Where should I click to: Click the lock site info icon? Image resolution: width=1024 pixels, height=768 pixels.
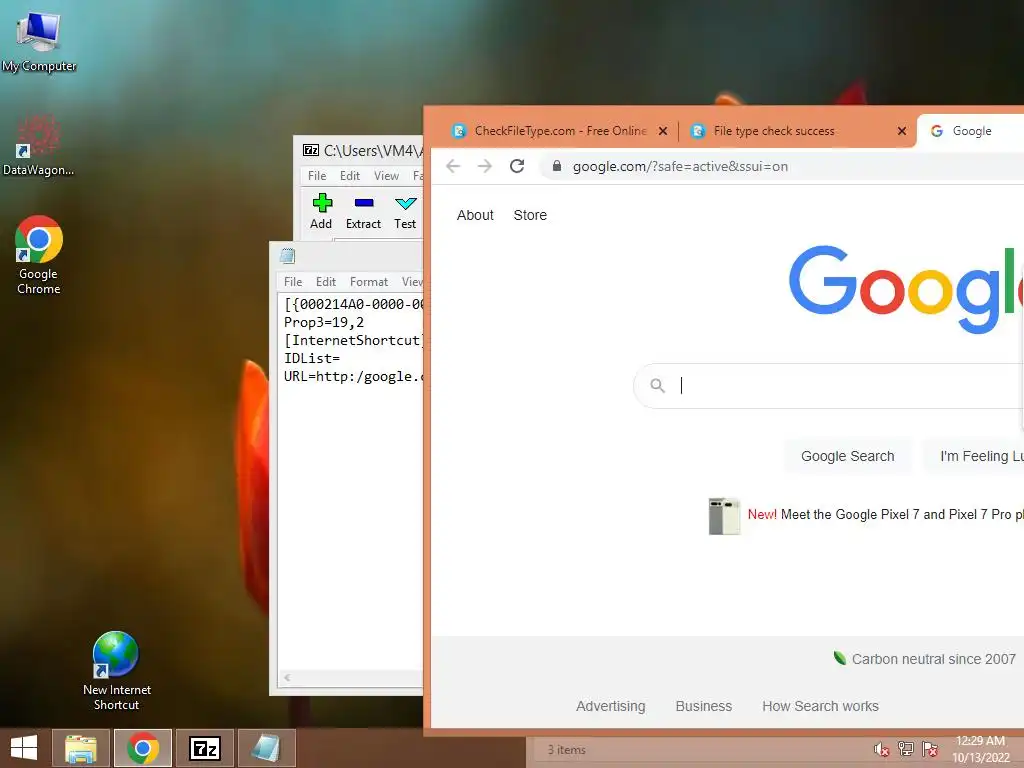point(557,167)
